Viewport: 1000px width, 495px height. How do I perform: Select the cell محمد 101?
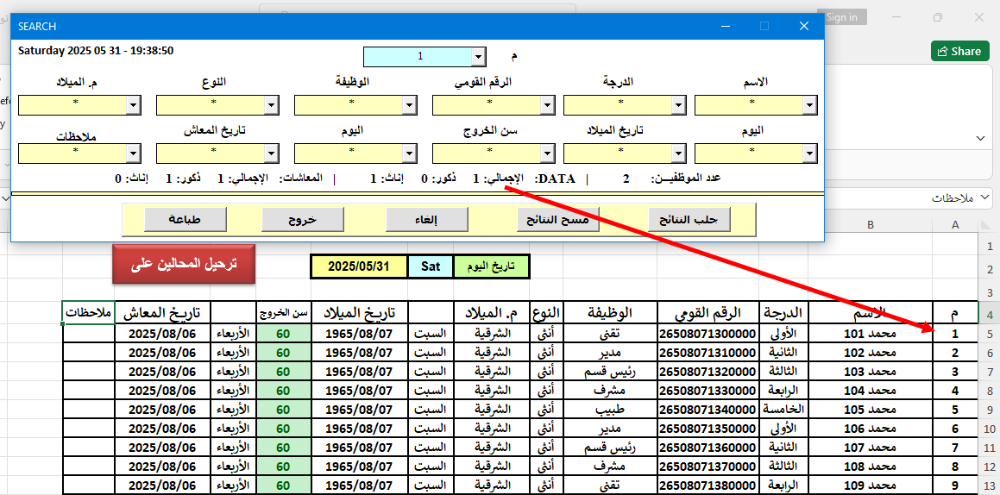(870, 334)
